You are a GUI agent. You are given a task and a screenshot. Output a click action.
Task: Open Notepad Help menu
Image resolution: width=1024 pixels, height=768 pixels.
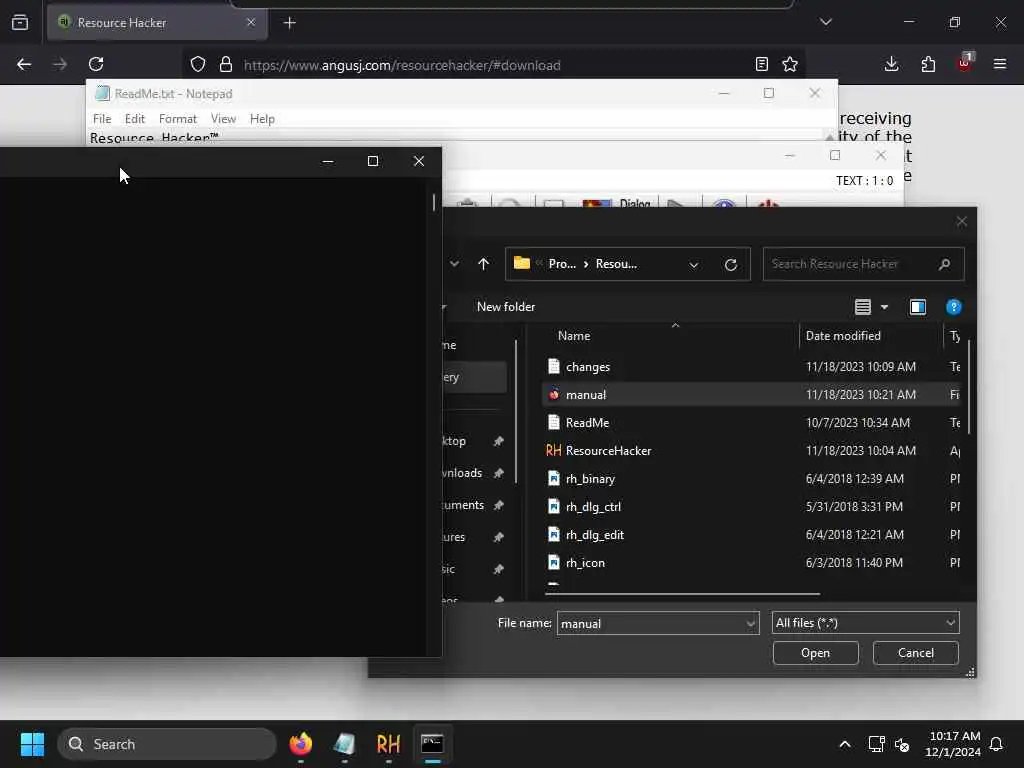click(262, 119)
